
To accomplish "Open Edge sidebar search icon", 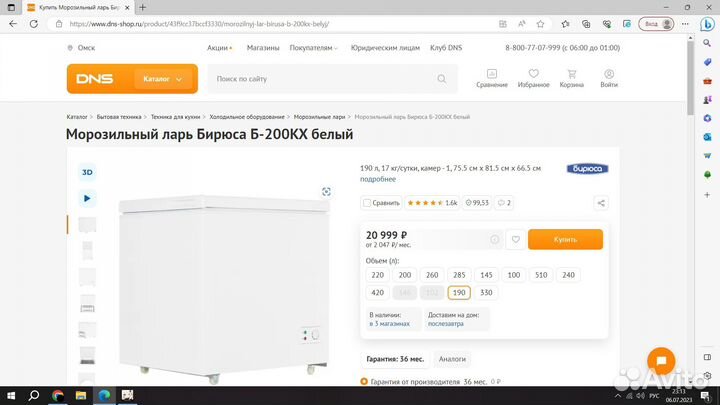I will (707, 43).
